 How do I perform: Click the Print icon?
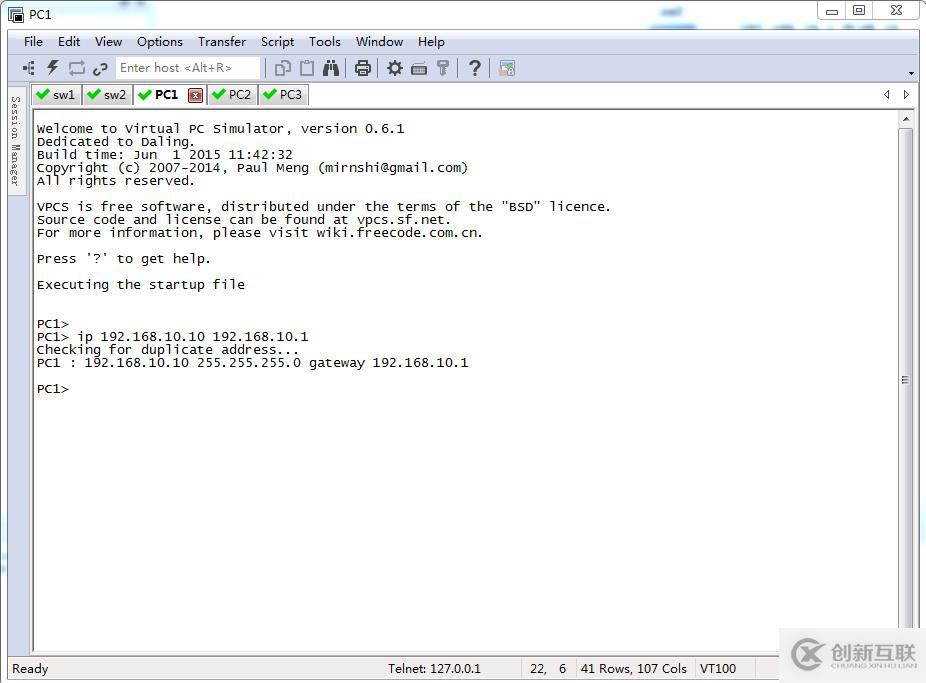(363, 68)
